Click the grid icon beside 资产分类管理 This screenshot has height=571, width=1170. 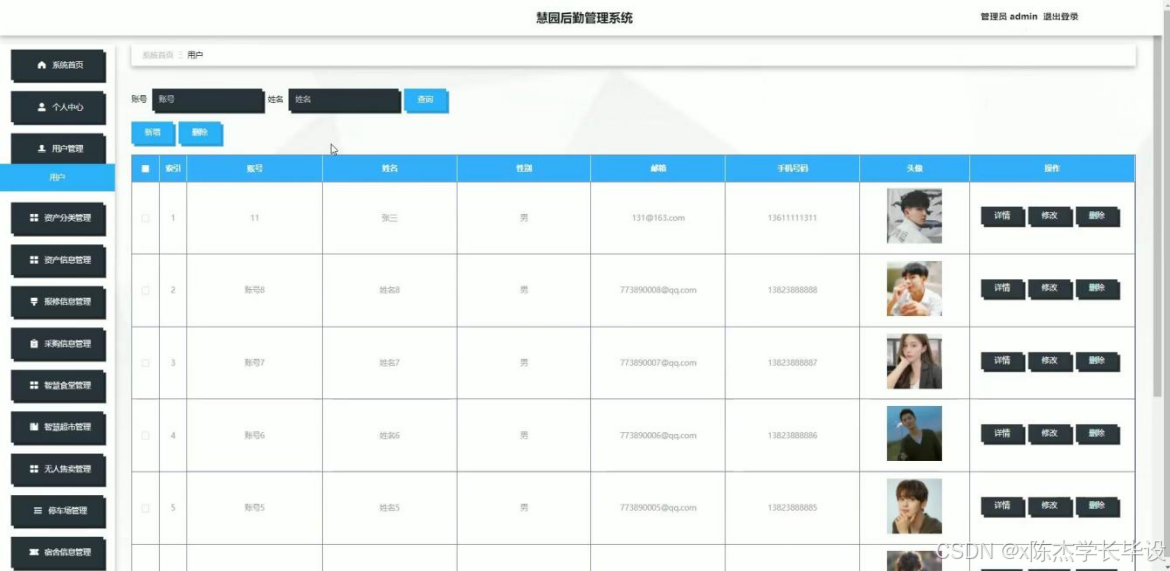pyautogui.click(x=34, y=219)
